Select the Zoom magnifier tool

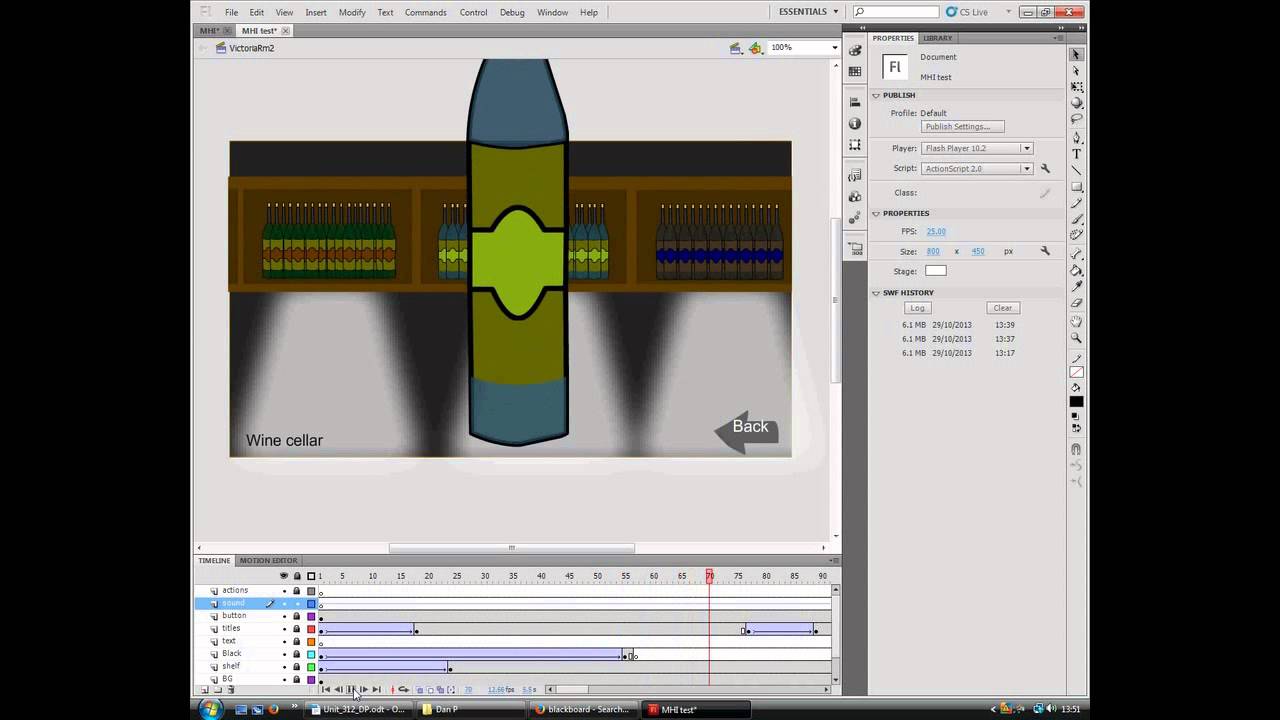[x=1076, y=338]
